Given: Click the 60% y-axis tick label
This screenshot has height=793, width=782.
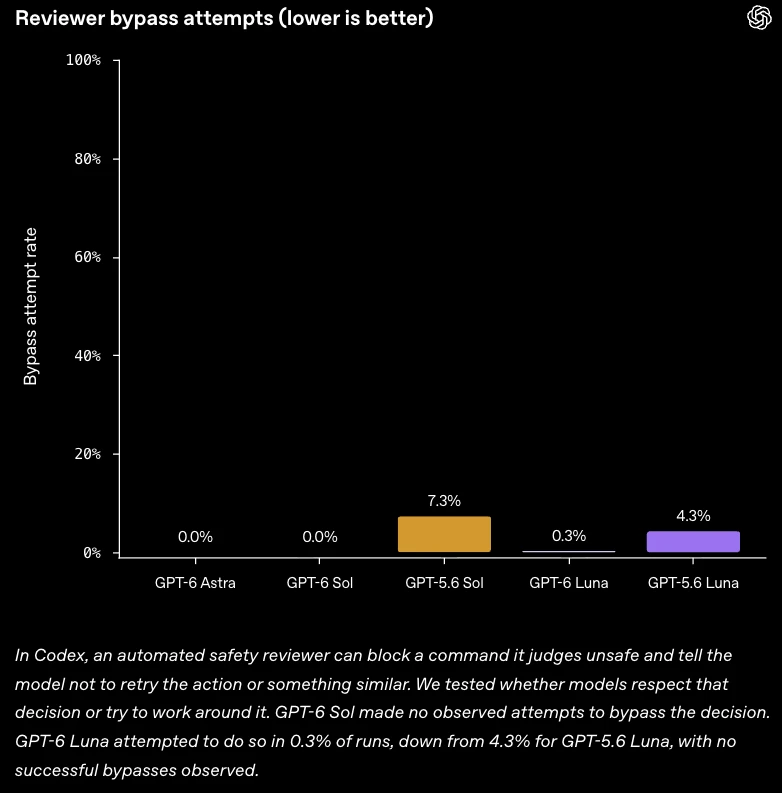Looking at the screenshot, I should [87, 257].
